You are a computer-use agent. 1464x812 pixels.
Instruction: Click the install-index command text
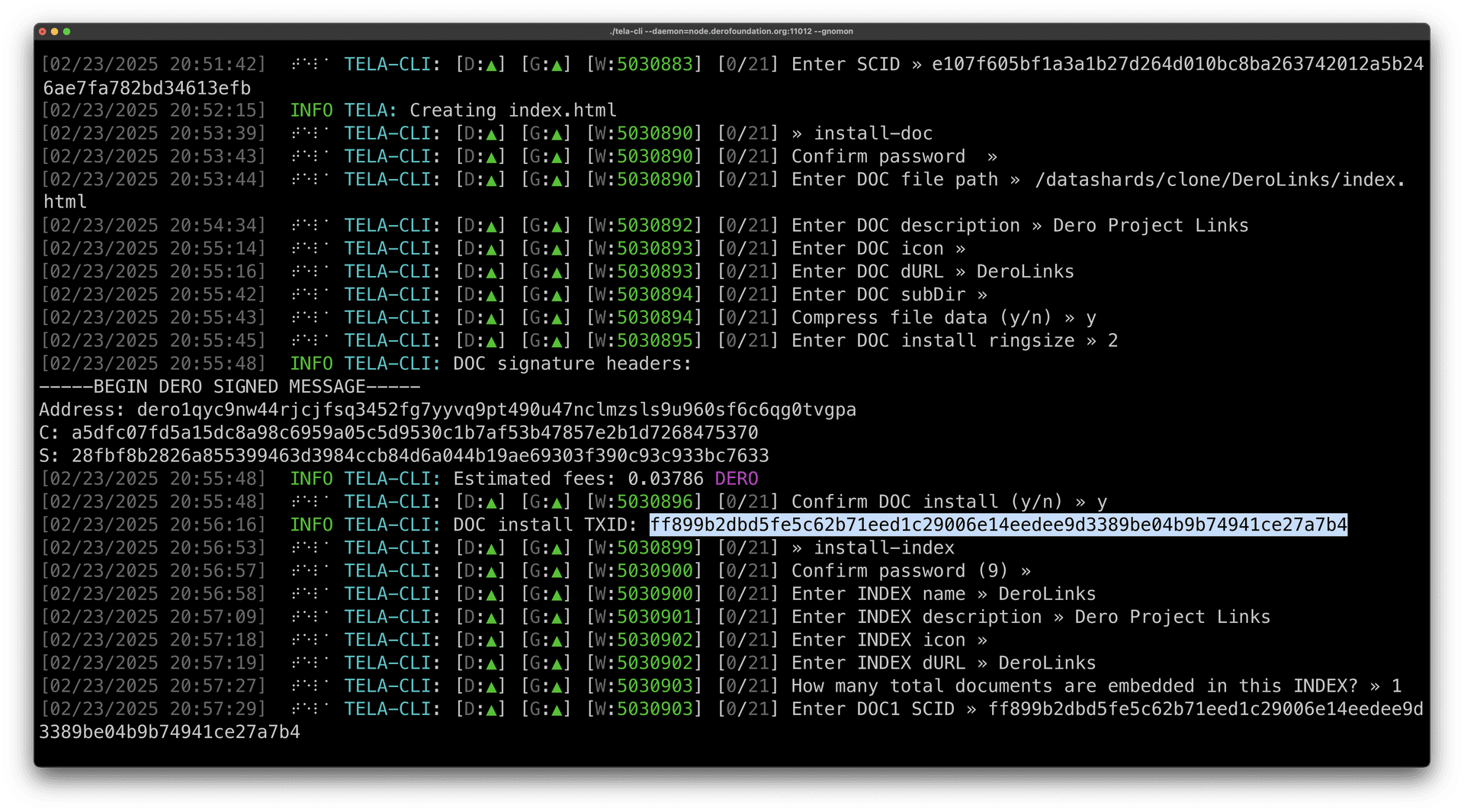(883, 547)
